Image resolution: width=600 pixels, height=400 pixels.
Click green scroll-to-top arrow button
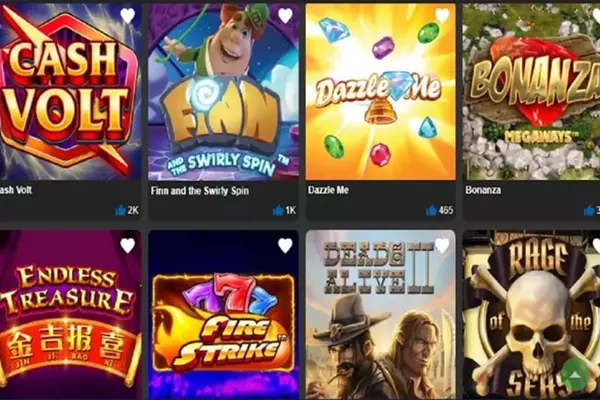pyautogui.click(x=575, y=375)
